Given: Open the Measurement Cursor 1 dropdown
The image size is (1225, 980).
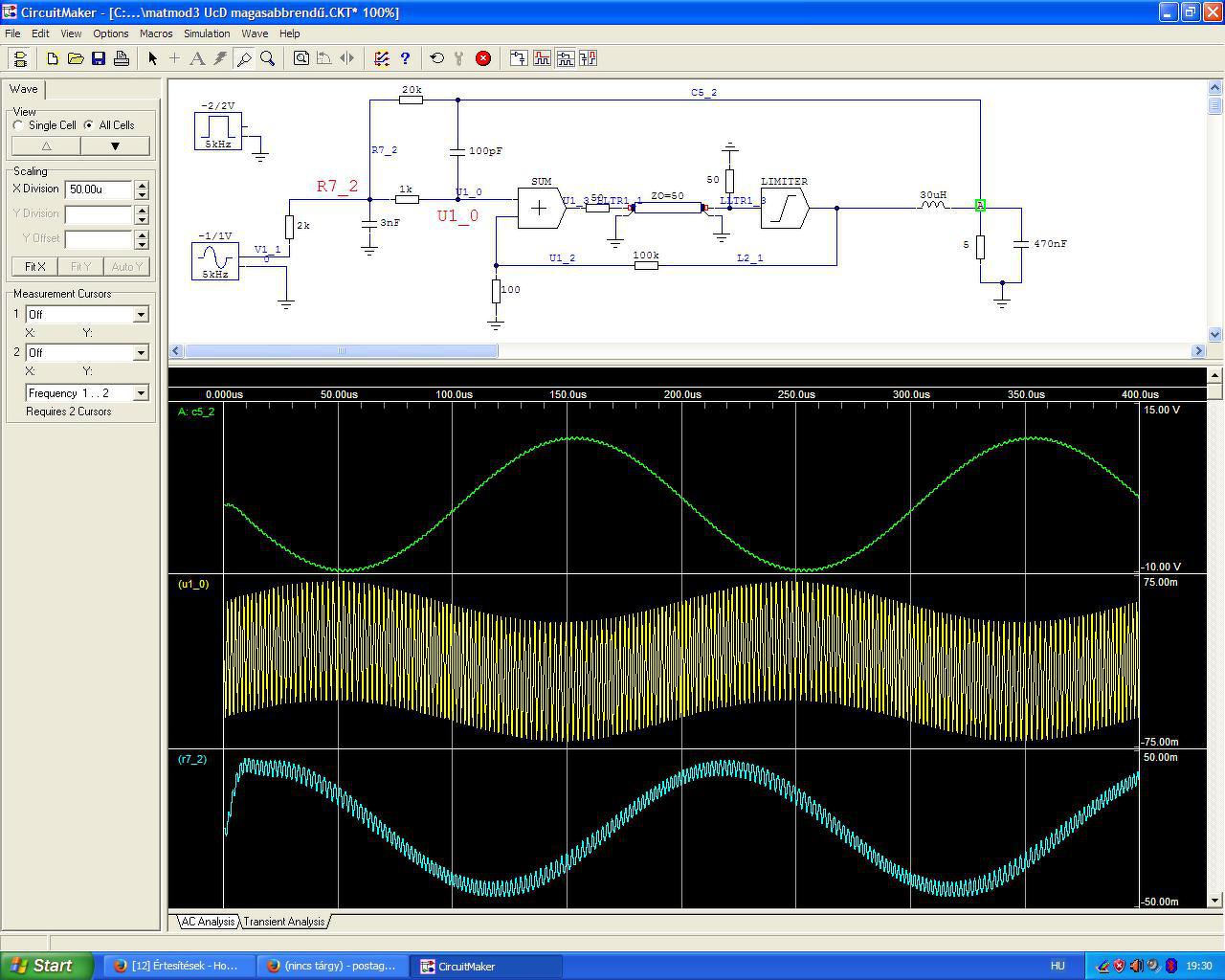Looking at the screenshot, I should (141, 315).
